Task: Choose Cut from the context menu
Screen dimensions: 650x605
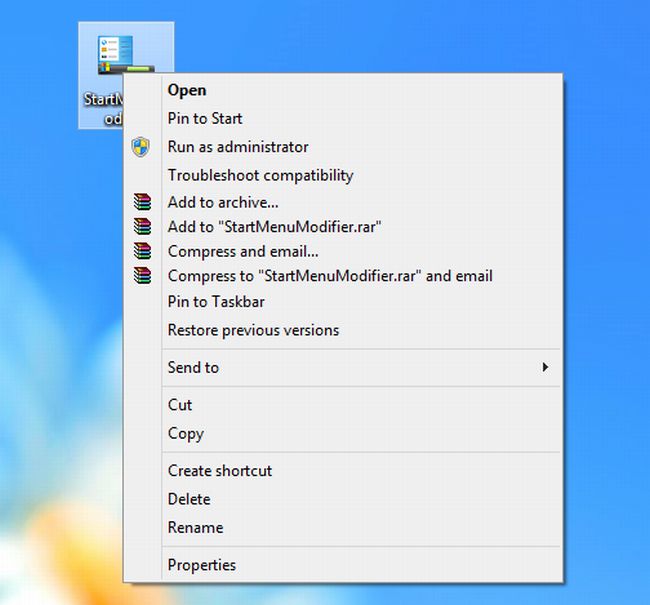Action: (343, 405)
